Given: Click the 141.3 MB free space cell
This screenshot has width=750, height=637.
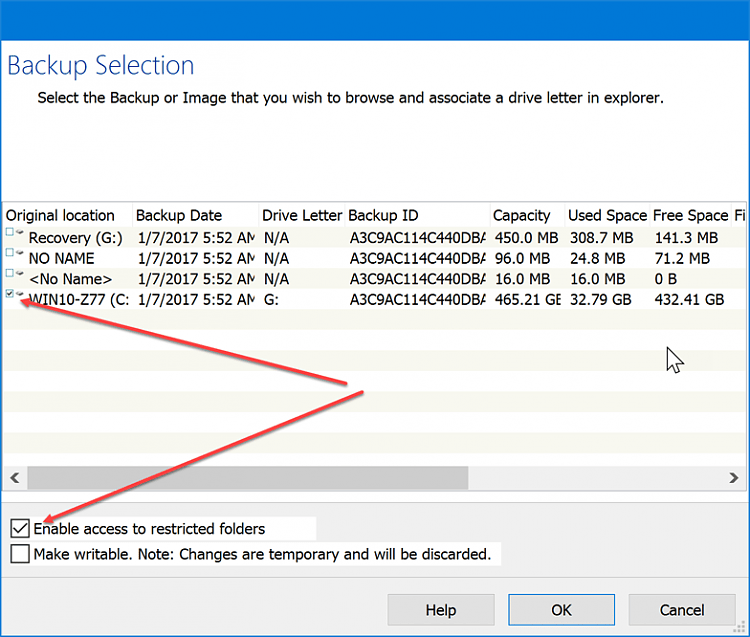Looking at the screenshot, I should coord(686,238).
